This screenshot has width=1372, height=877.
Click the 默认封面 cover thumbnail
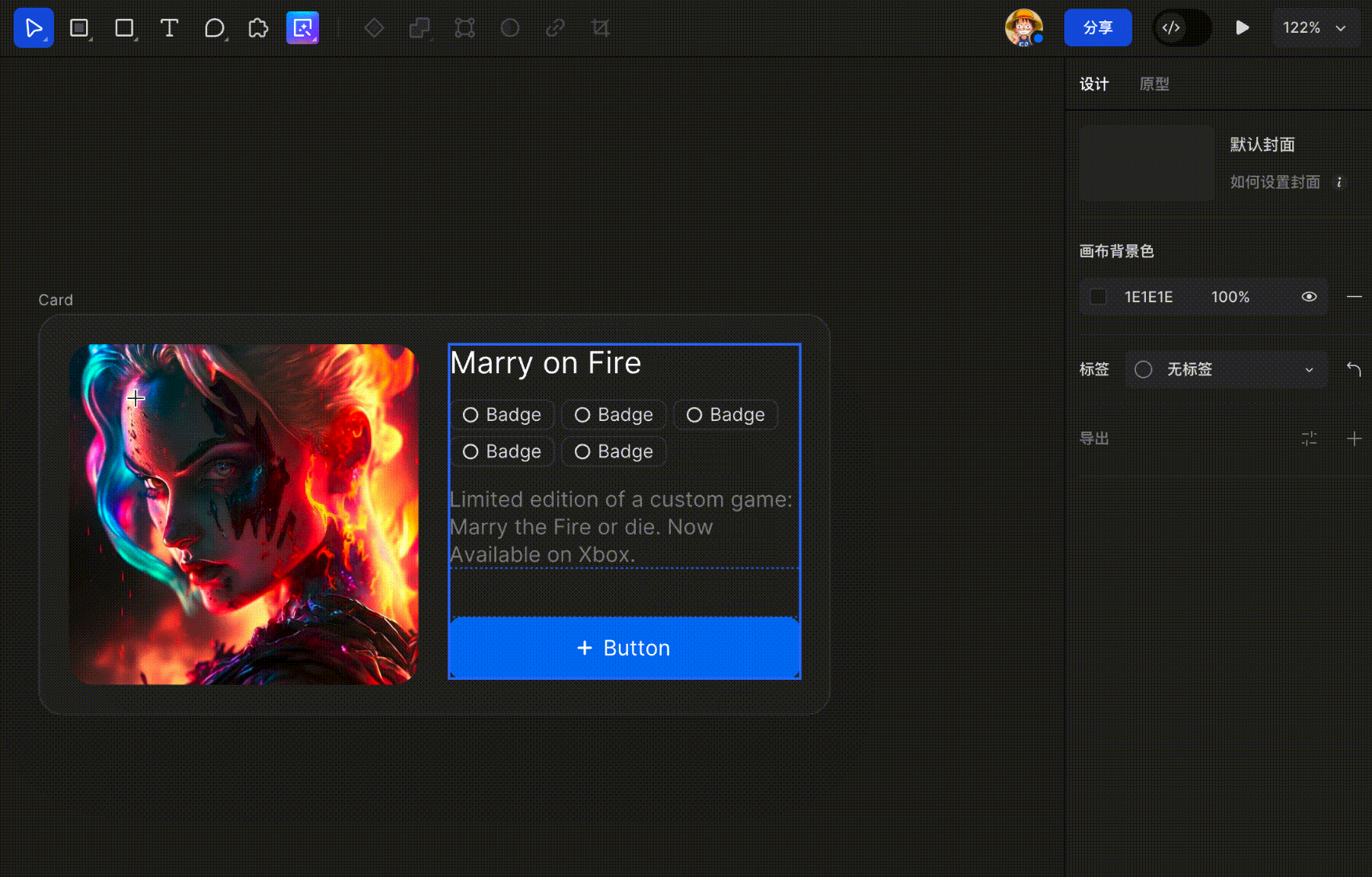(1147, 163)
